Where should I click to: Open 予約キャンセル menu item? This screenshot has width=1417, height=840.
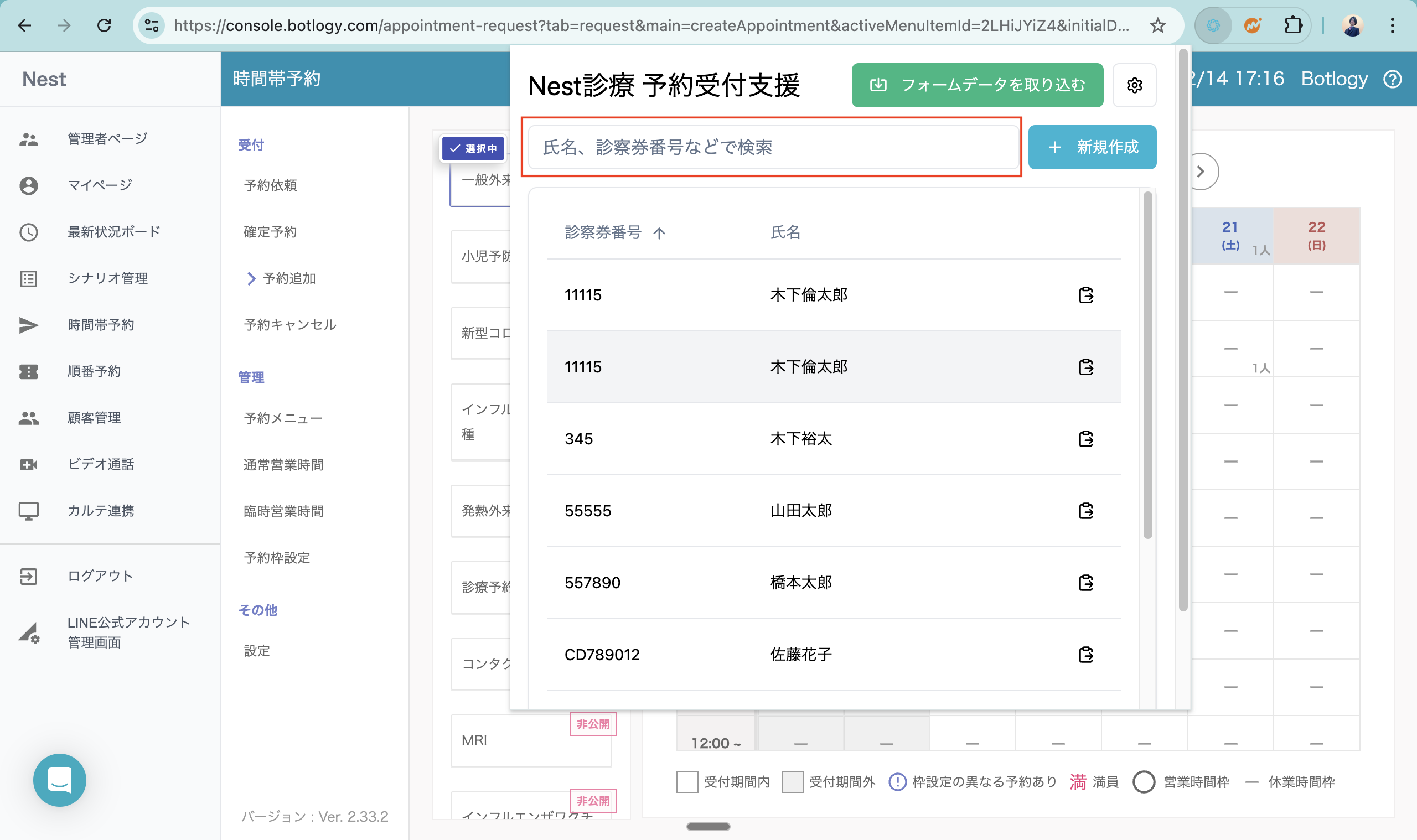pos(290,325)
